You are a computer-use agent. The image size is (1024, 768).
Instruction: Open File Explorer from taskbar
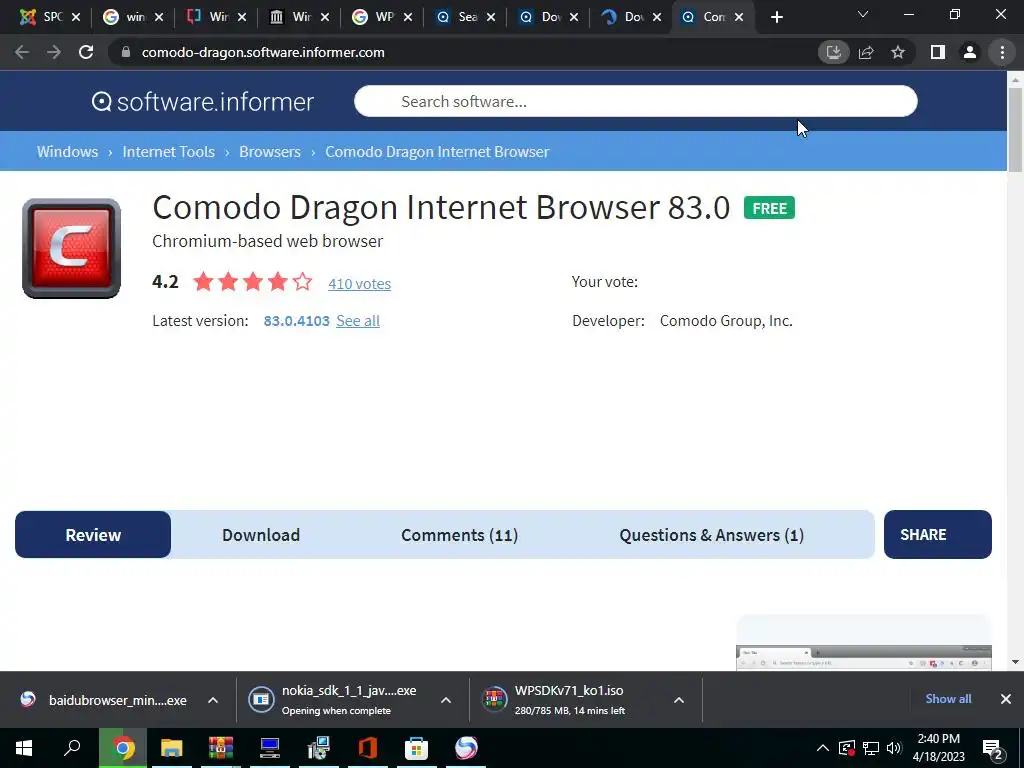(x=172, y=748)
